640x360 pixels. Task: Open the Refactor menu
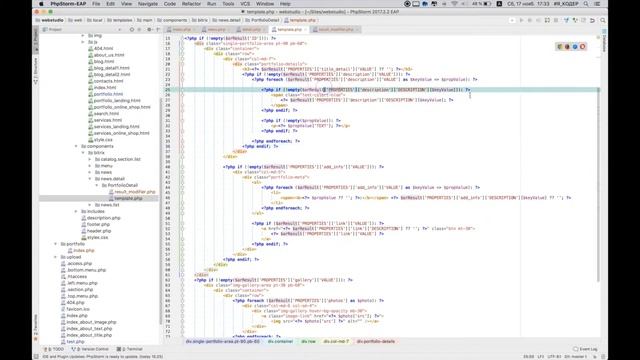191,4
